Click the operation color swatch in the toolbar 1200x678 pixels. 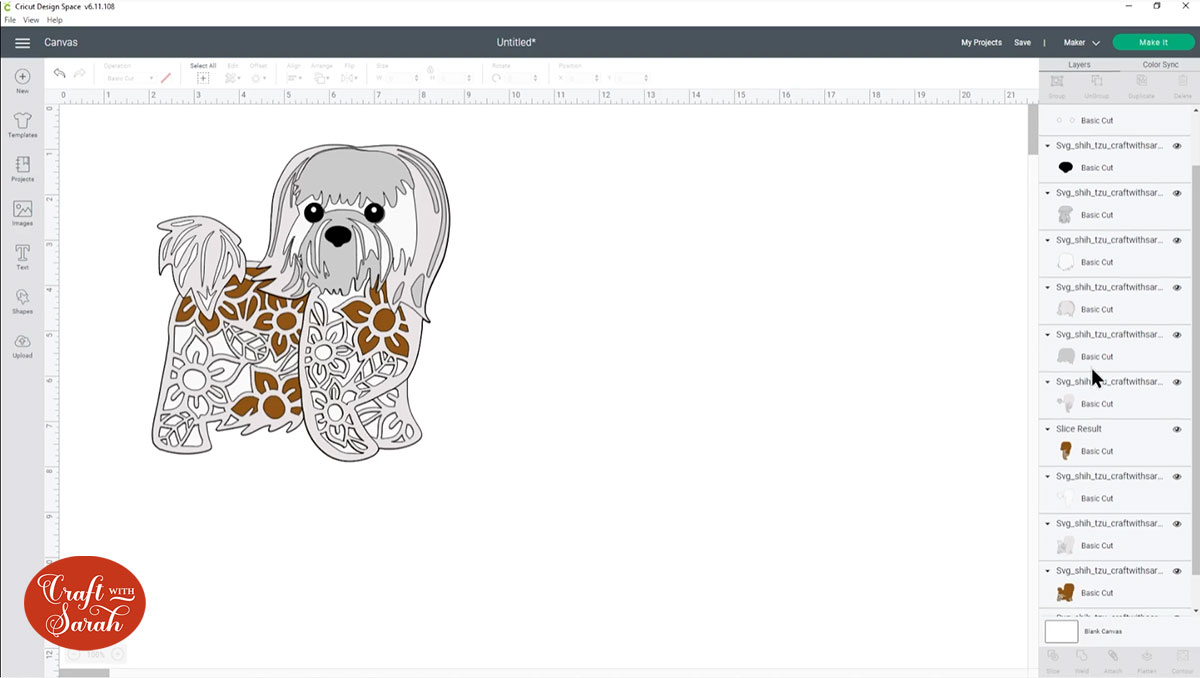coord(165,77)
